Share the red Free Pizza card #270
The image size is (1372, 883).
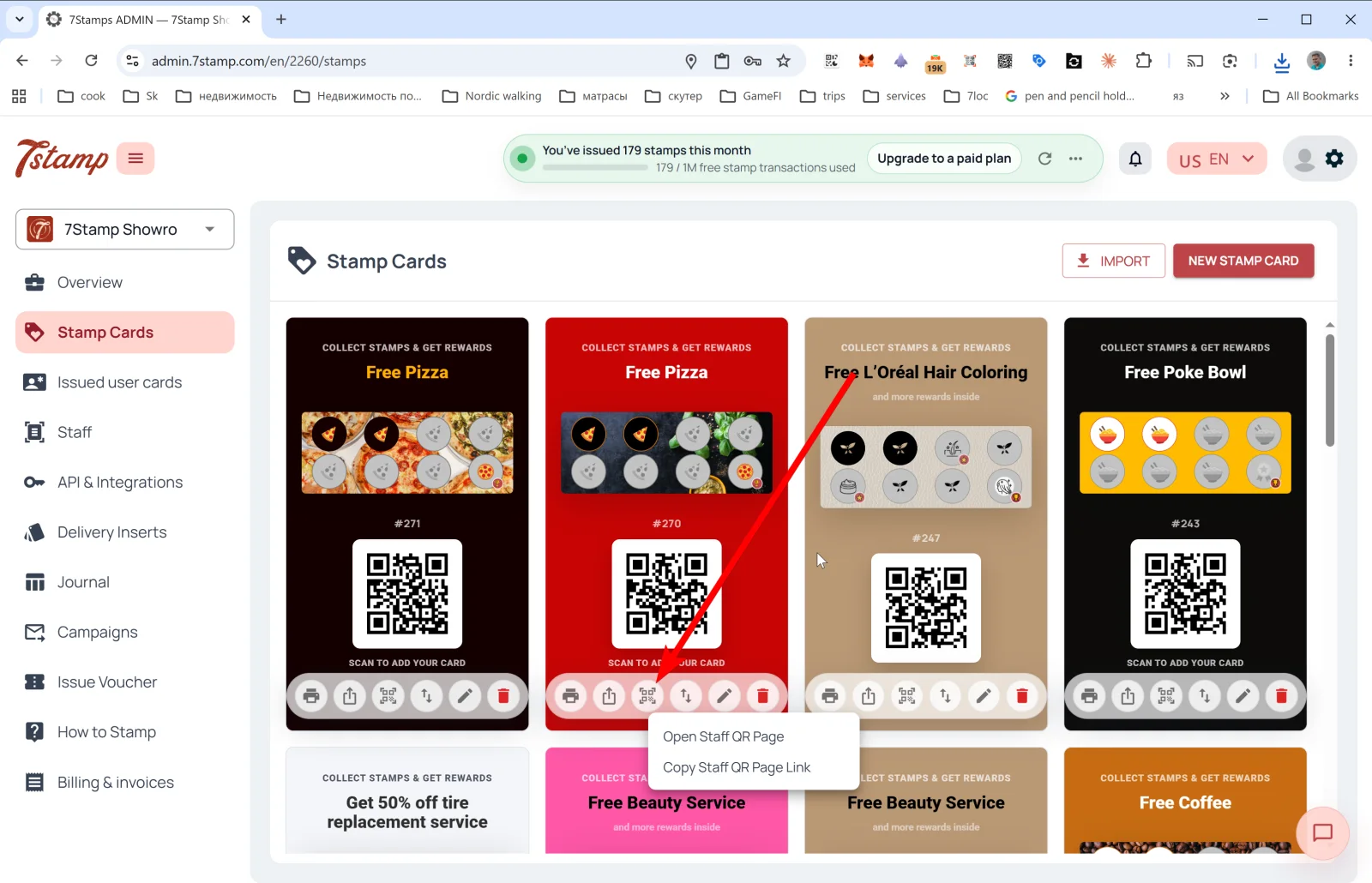609,696
